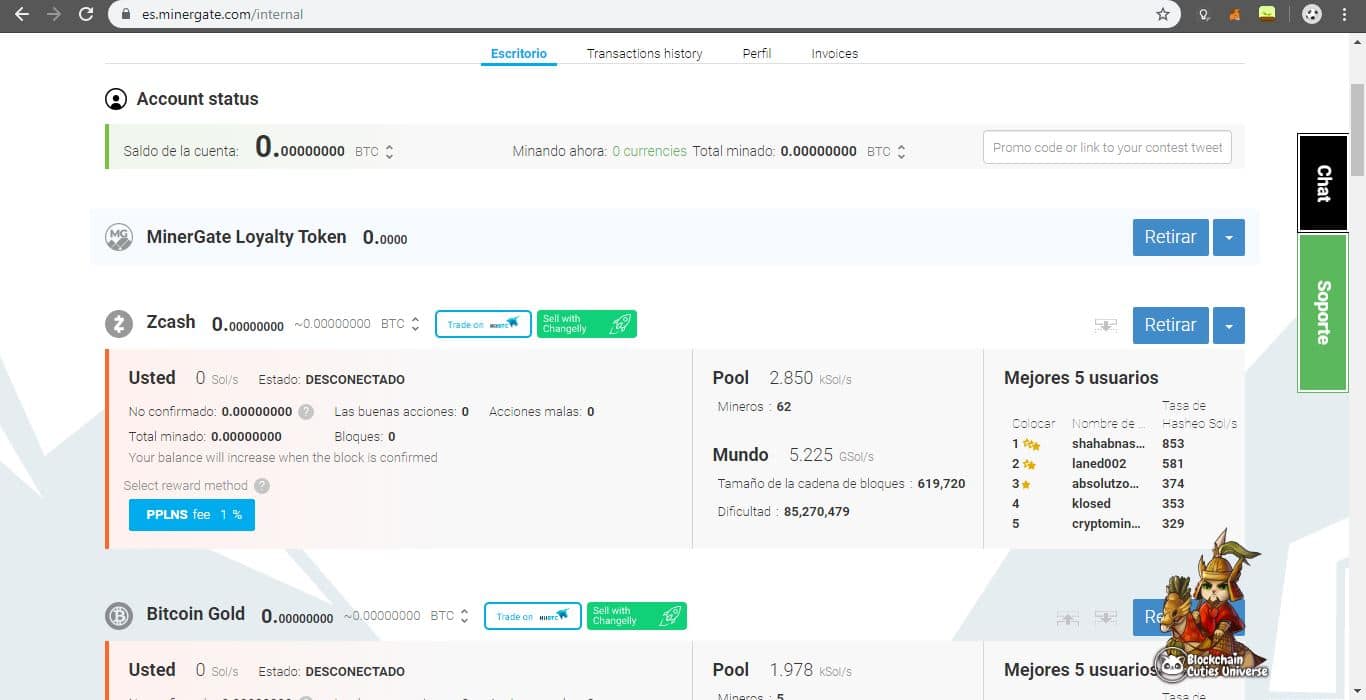This screenshot has width=1366, height=700.
Task: Change the Total minado currency stepper
Action: coord(901,152)
